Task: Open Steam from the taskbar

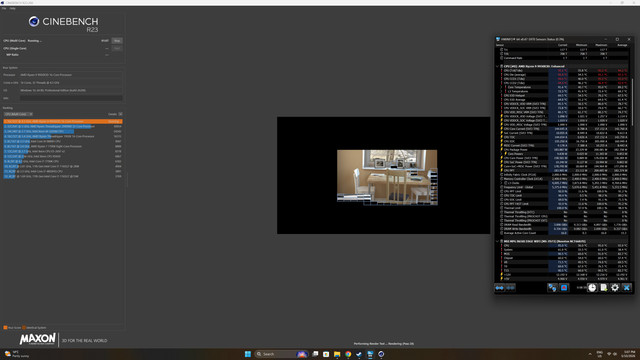Action: (x=359, y=354)
